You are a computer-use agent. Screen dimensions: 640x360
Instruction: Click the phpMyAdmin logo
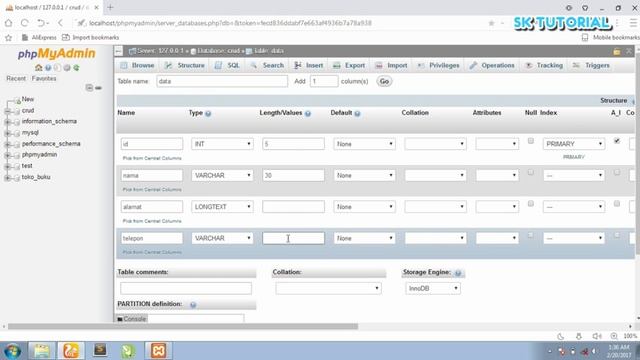click(56, 54)
